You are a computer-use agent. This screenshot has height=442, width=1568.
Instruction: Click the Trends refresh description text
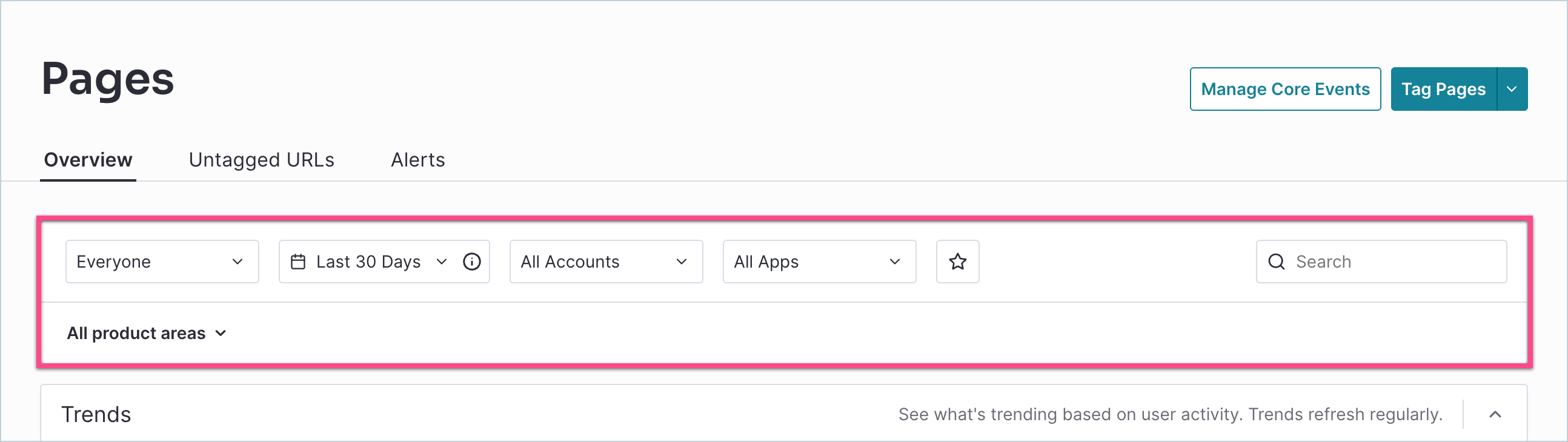[x=1170, y=415]
